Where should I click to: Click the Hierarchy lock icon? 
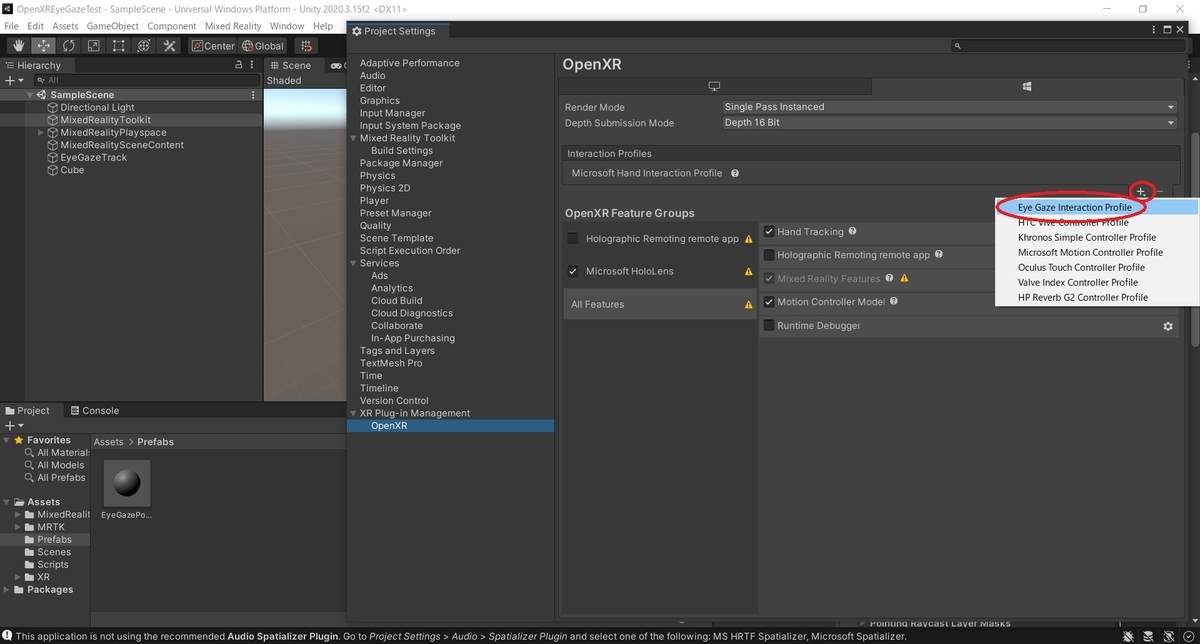click(238, 65)
